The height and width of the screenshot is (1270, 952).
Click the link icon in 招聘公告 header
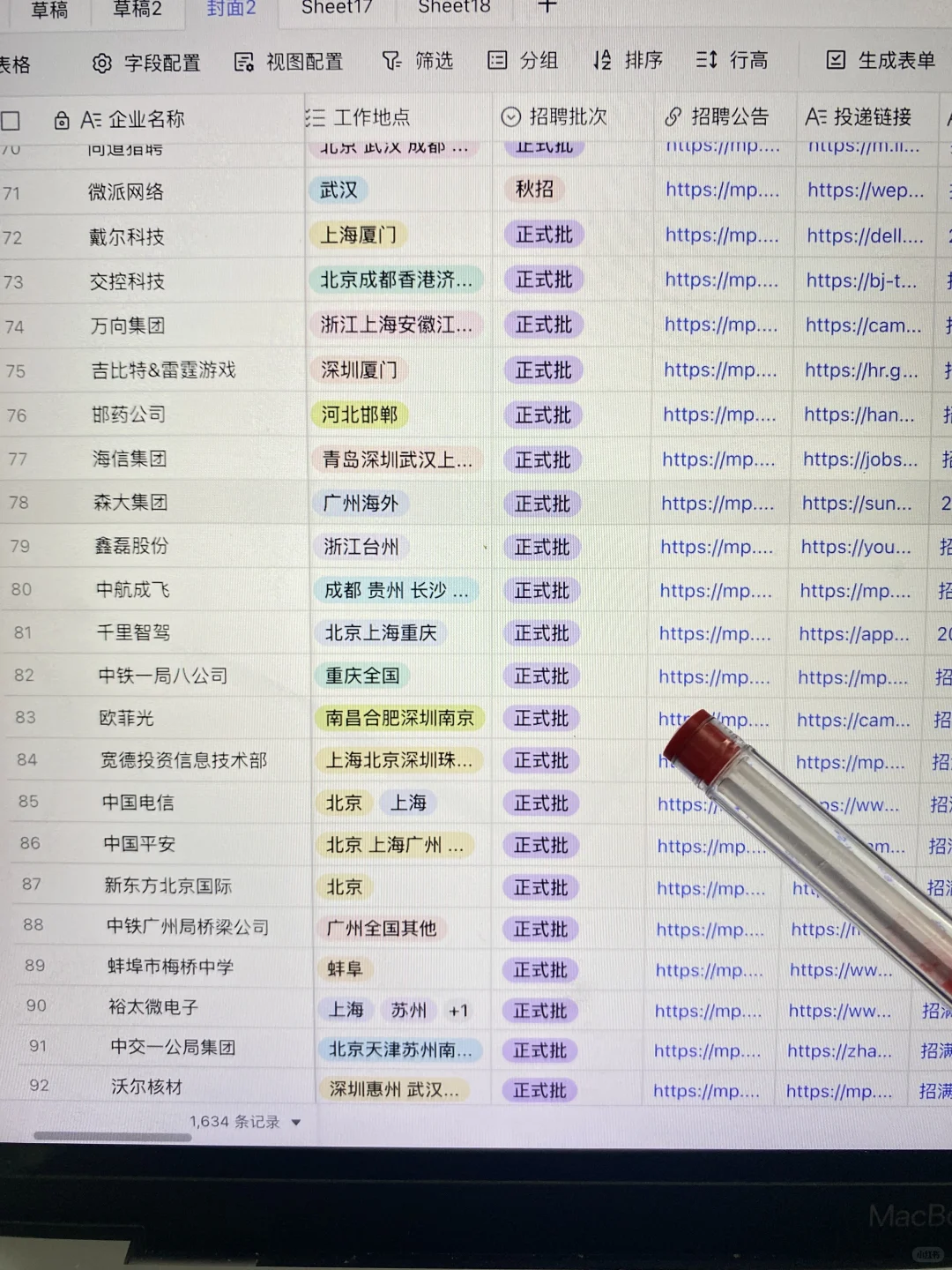[x=673, y=116]
